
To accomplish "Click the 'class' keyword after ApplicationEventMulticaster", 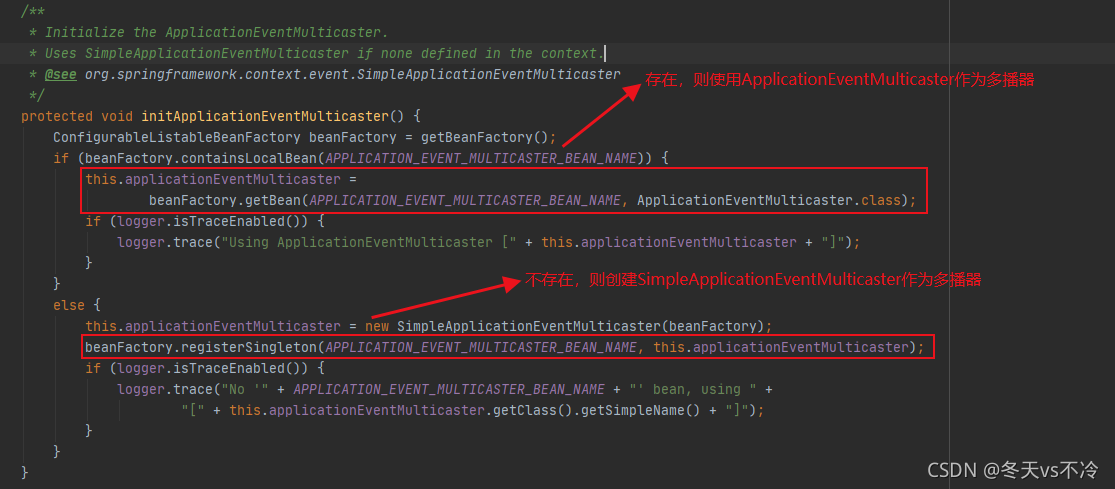I will coord(880,200).
